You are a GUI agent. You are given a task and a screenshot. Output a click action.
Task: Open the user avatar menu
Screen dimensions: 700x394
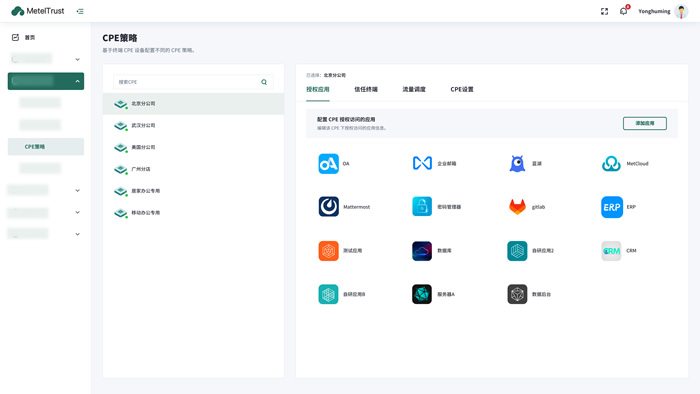681,11
